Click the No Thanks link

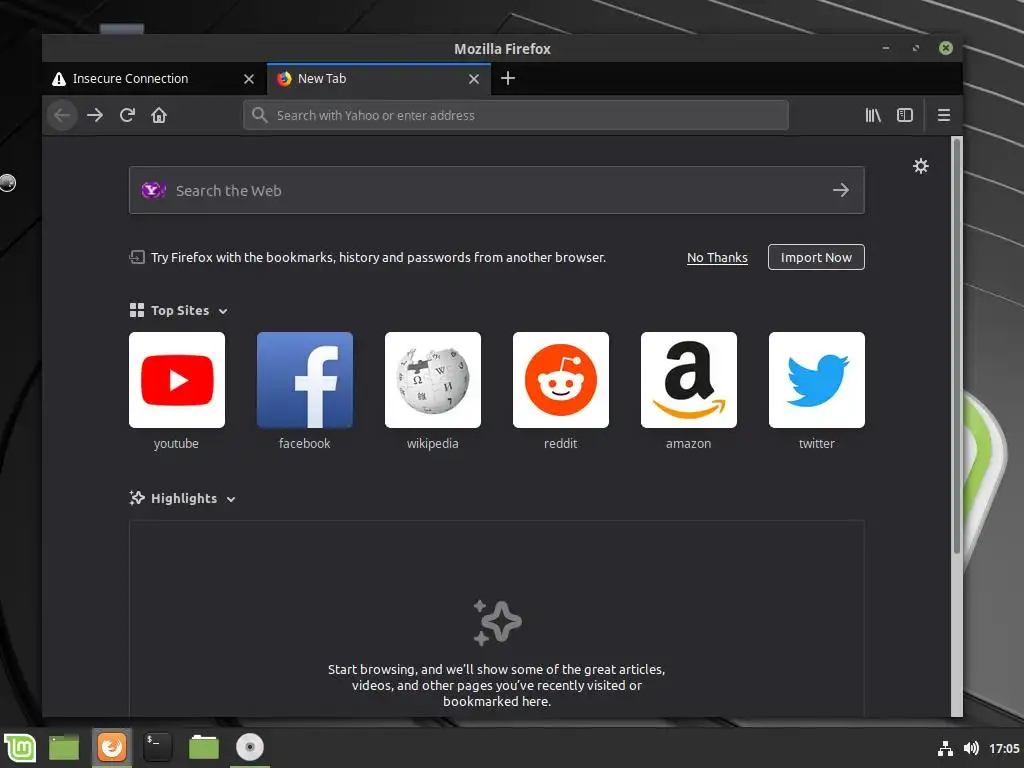point(717,257)
